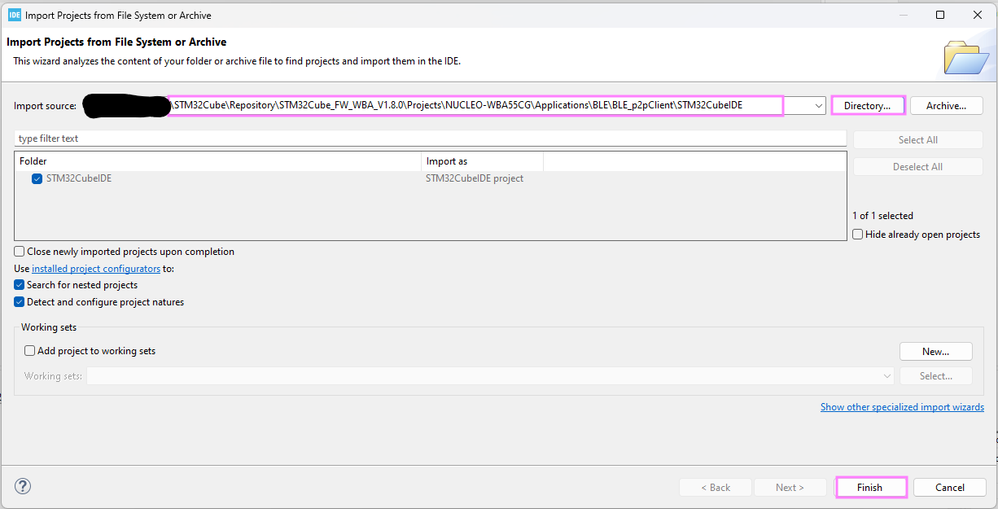Viewport: 998px width, 509px height.
Task: Check Hide already open projects
Action: [x=858, y=235]
